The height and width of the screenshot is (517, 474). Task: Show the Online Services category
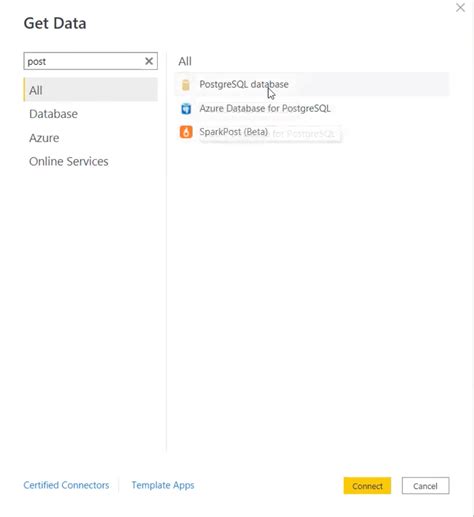69,161
